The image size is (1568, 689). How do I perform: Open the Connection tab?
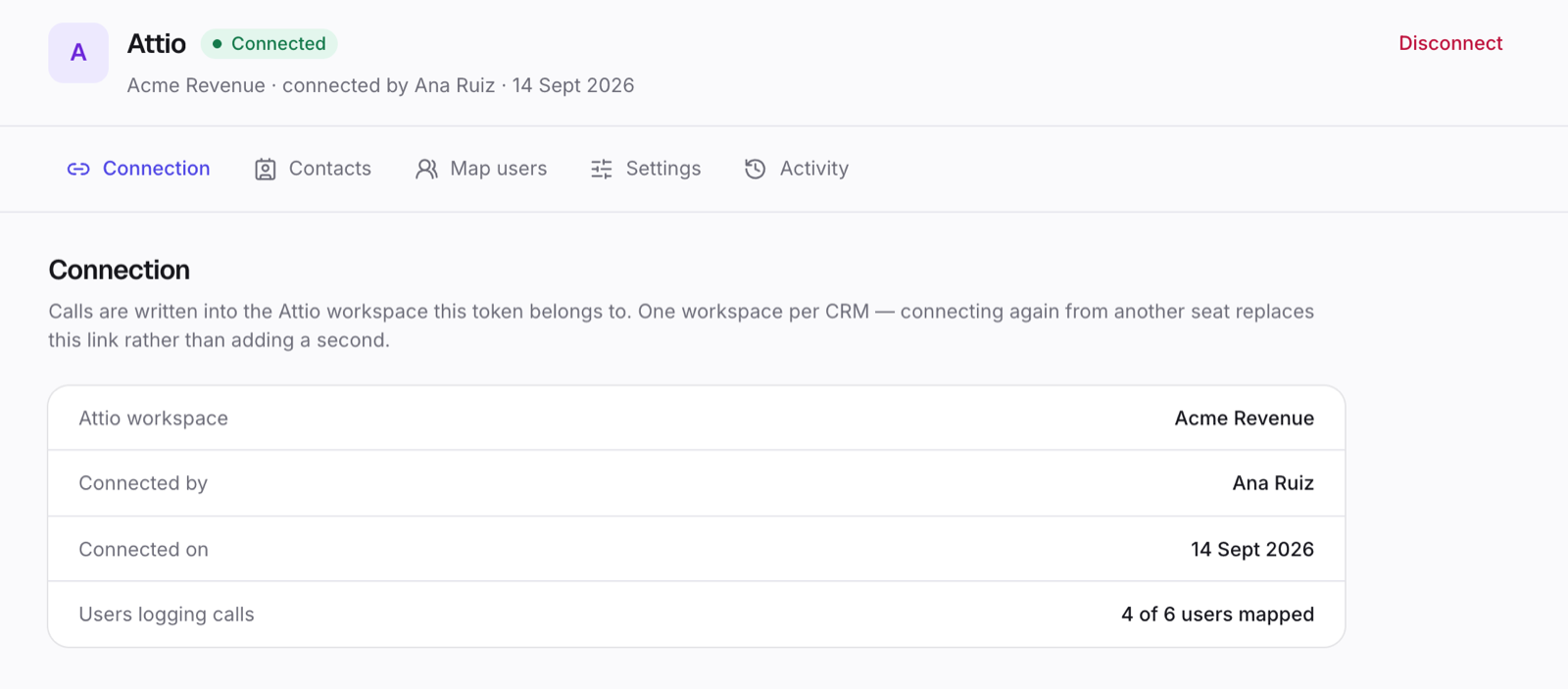click(138, 169)
